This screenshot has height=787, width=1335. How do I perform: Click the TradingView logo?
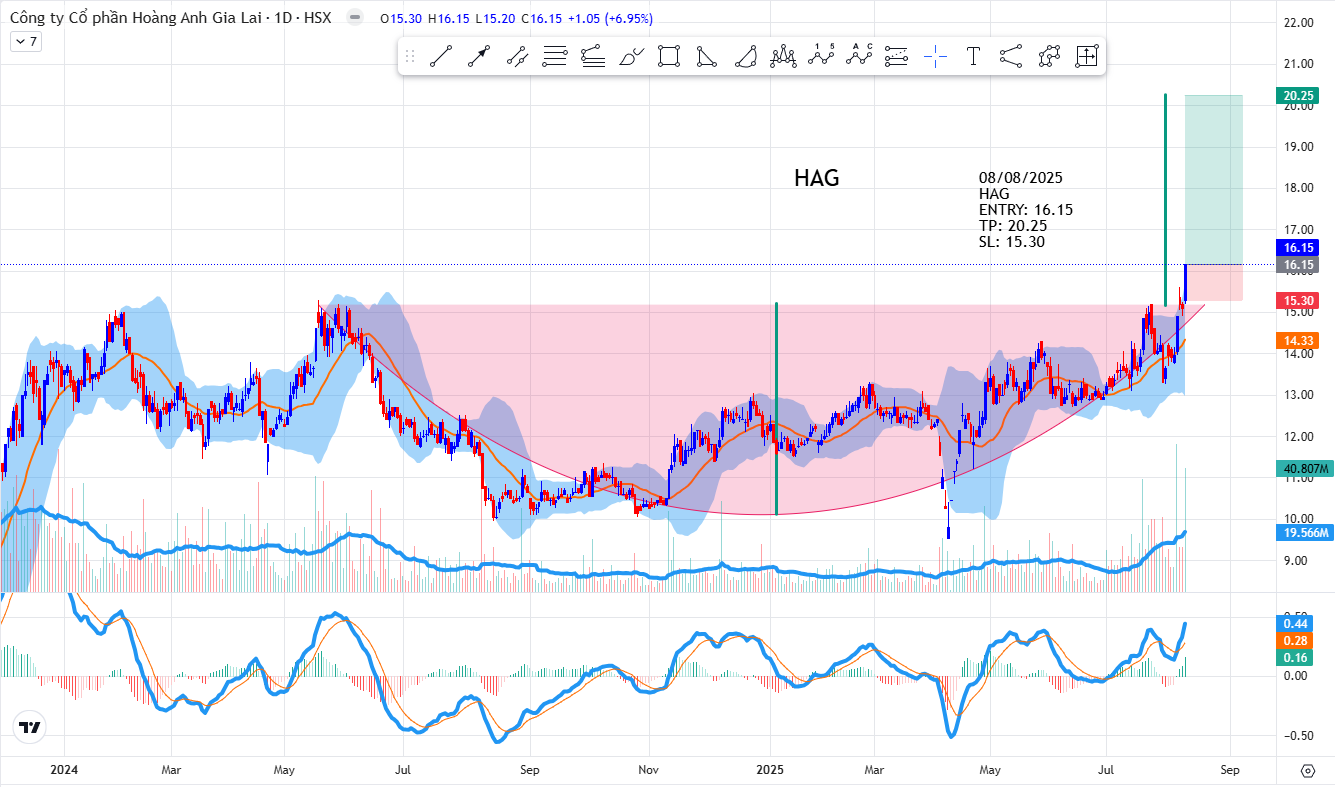tap(31, 727)
